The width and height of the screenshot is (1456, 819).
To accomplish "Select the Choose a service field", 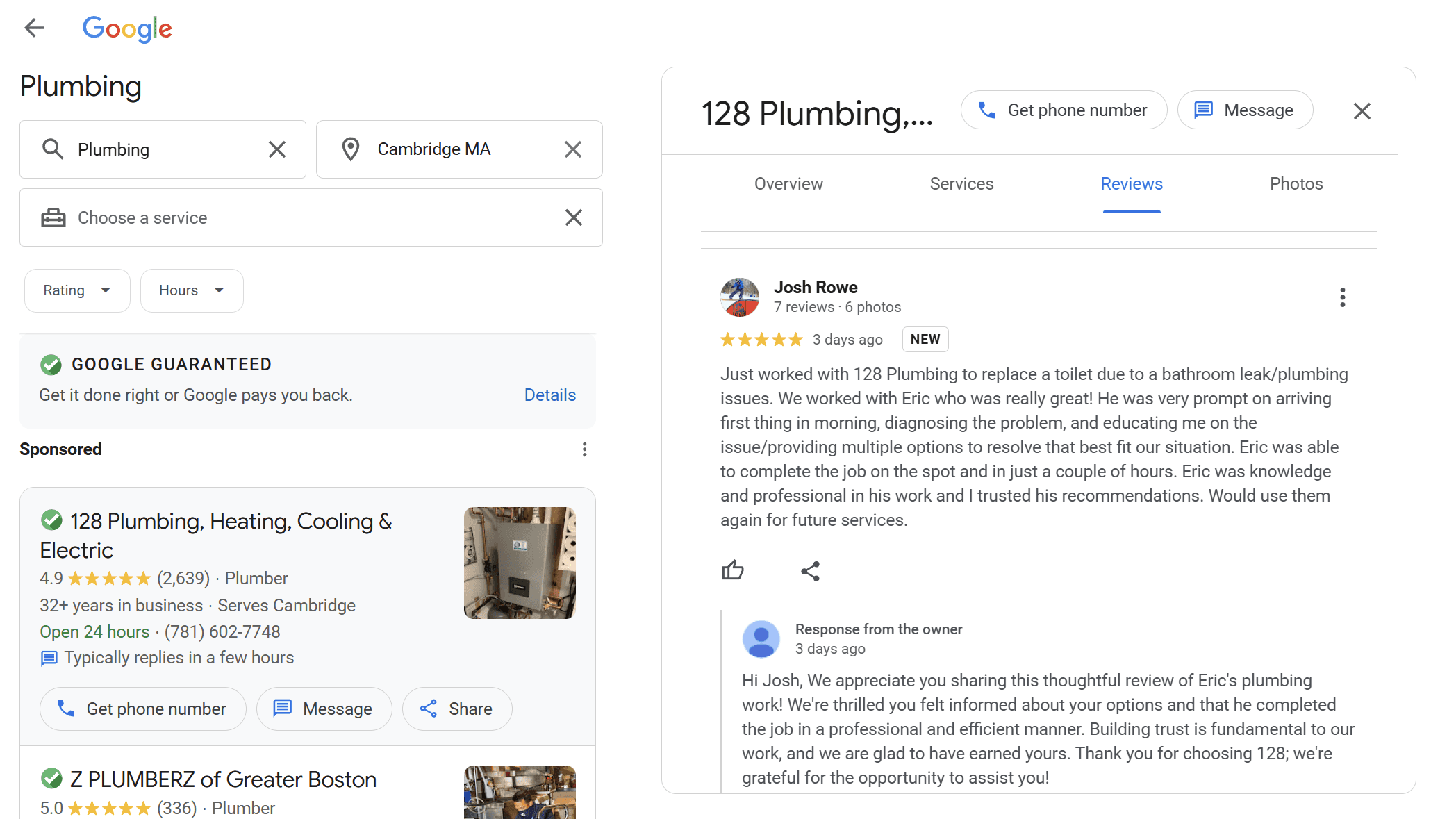I will (311, 217).
